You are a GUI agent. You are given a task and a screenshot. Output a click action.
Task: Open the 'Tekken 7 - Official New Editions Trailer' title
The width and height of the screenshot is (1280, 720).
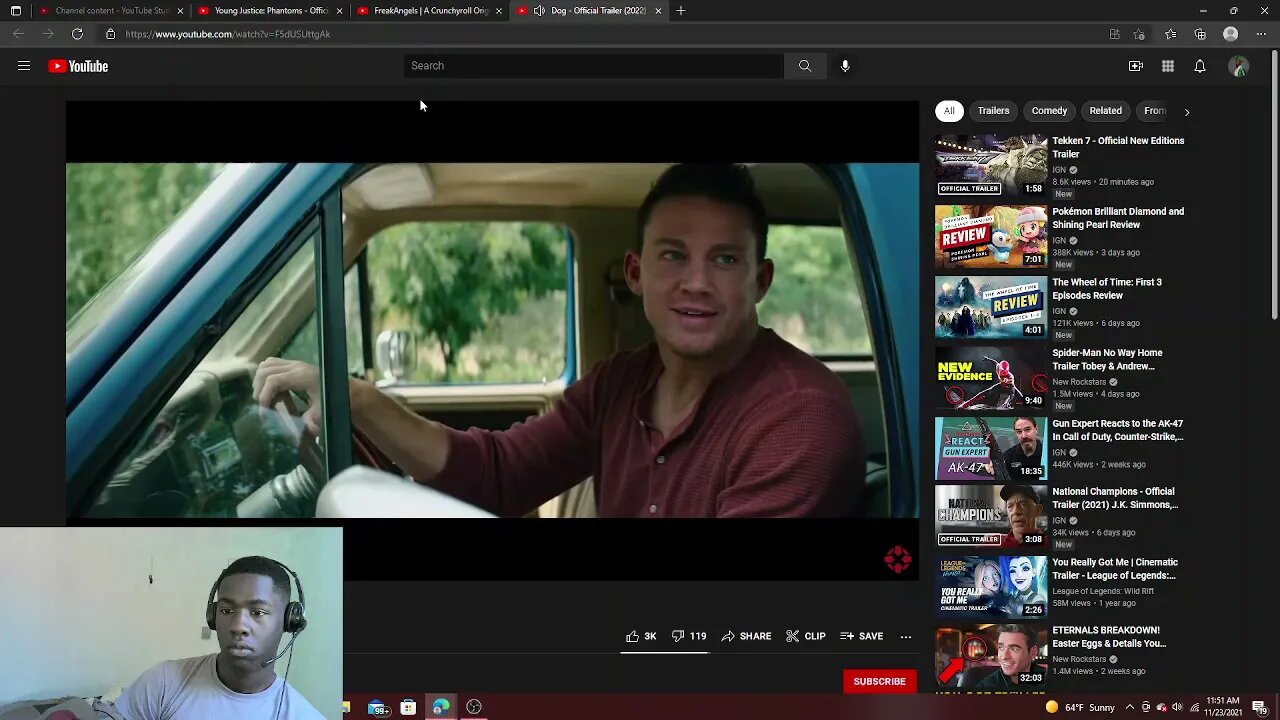1118,147
